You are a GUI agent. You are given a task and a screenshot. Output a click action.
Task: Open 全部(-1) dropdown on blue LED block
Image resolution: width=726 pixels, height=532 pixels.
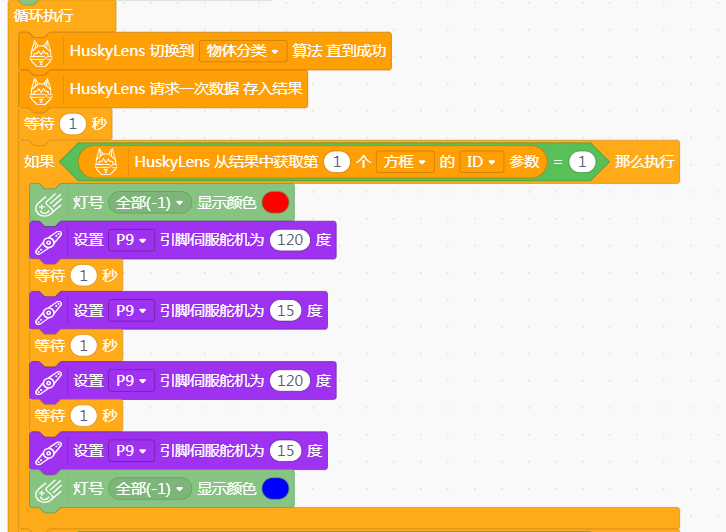150,489
